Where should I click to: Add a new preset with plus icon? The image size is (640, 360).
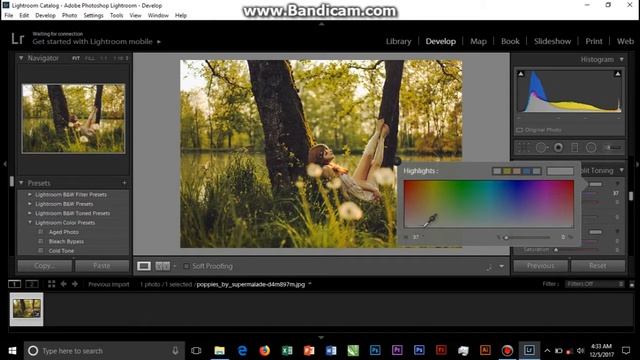point(124,183)
